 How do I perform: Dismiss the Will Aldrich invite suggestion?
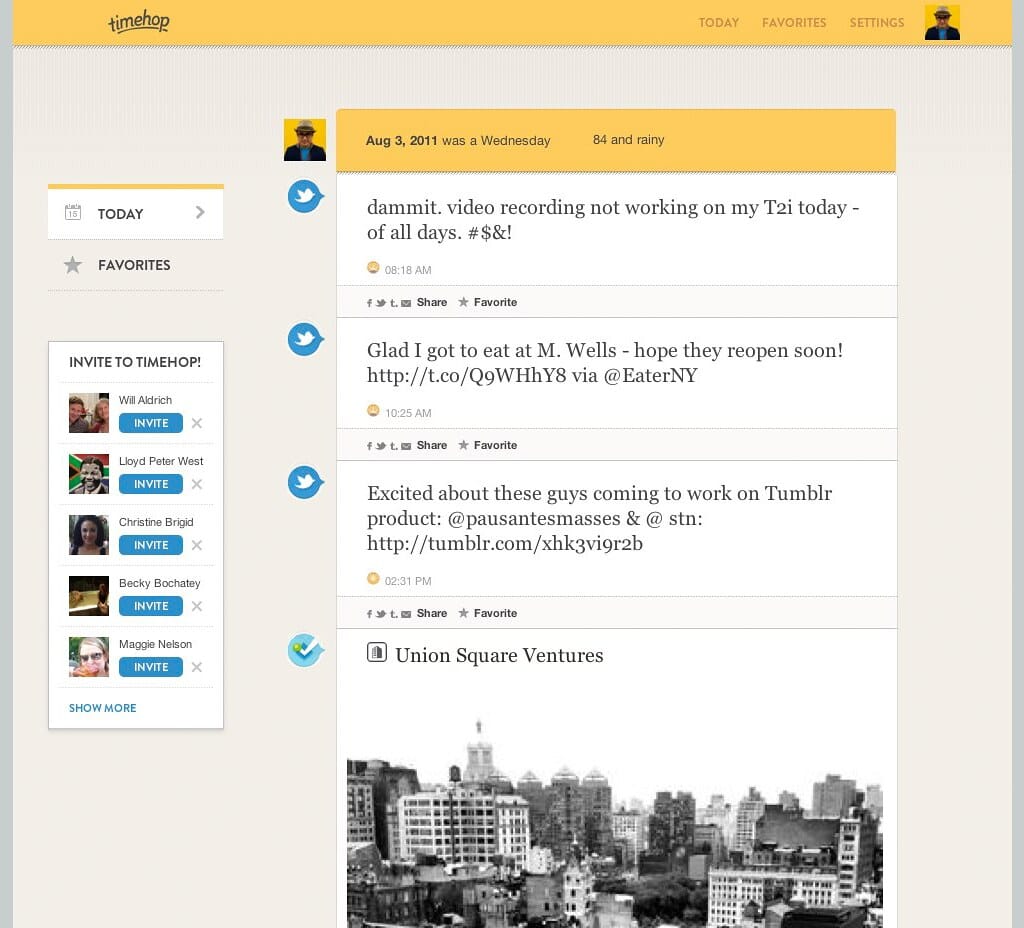[x=197, y=423]
